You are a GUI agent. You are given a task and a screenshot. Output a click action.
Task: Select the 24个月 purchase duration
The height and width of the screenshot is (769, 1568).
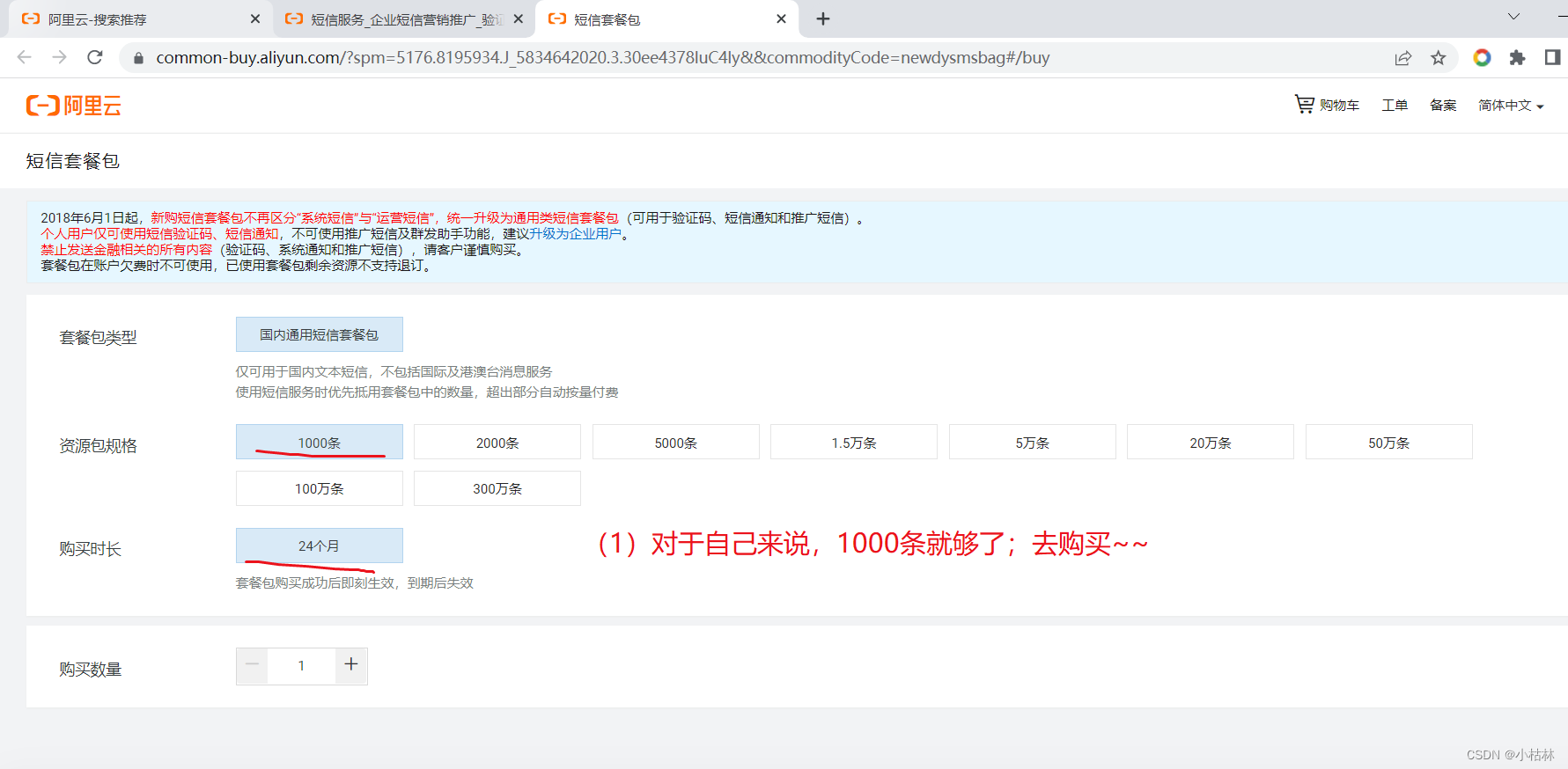320,546
